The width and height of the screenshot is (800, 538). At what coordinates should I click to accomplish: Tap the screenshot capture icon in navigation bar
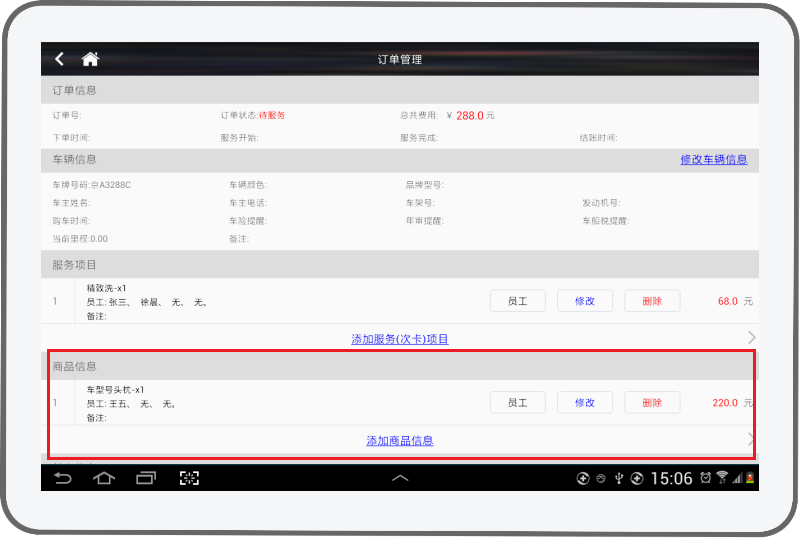tap(189, 478)
